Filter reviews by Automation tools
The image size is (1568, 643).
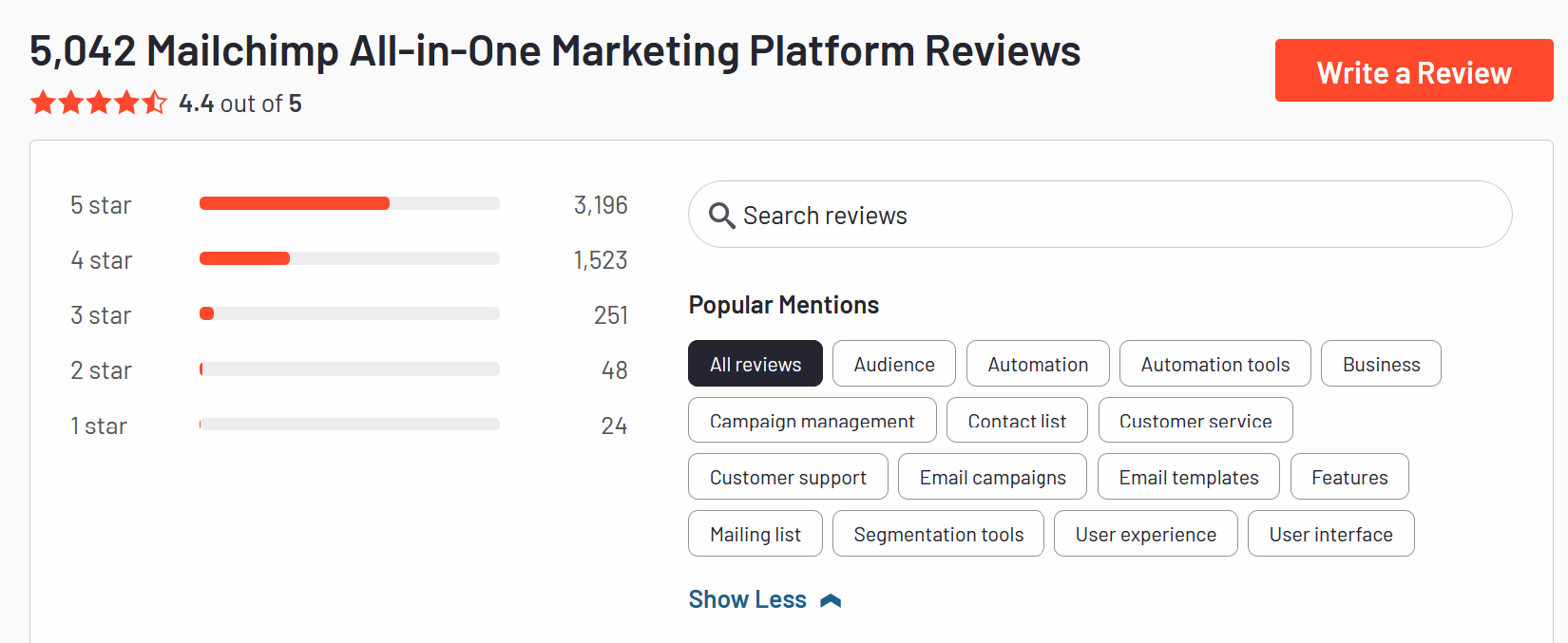coord(1214,363)
